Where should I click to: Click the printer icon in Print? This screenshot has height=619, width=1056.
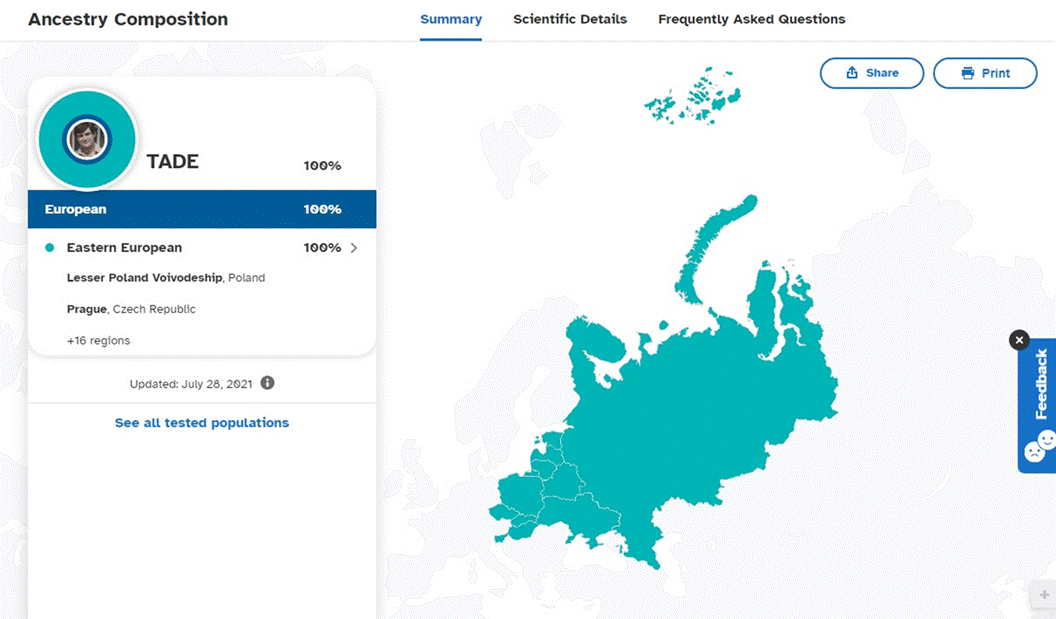click(968, 73)
